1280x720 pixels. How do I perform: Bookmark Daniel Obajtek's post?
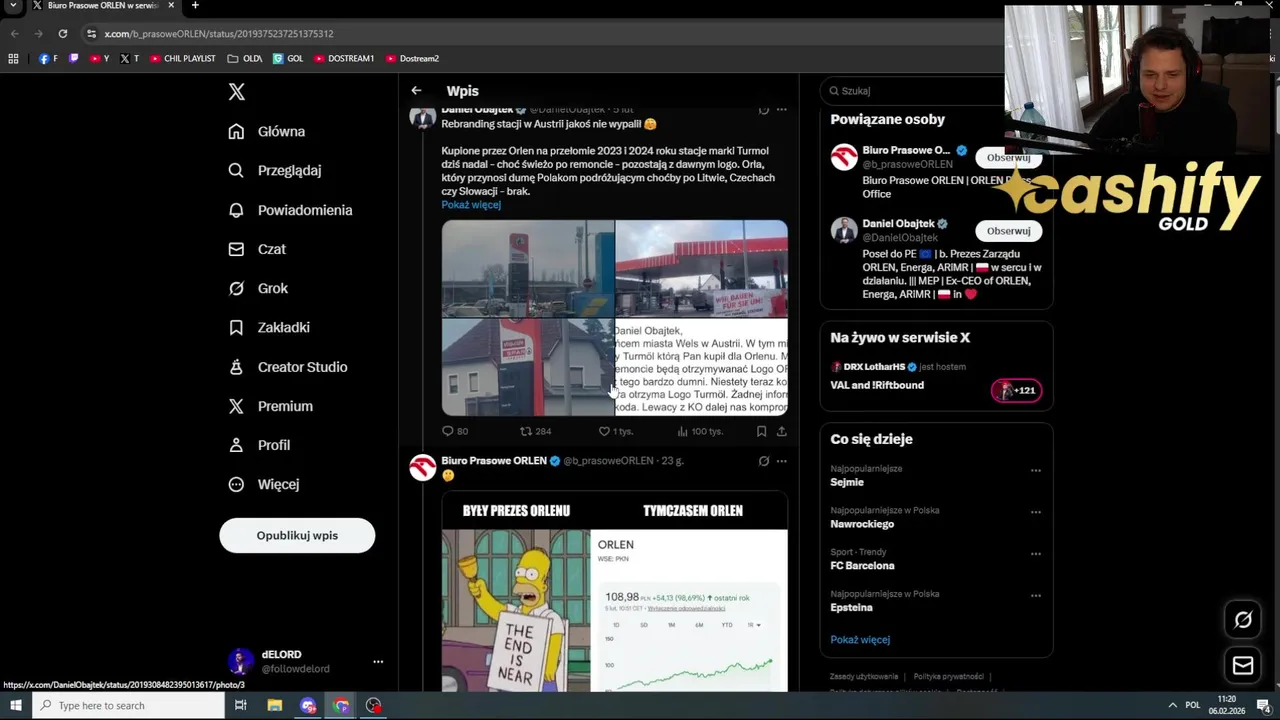coord(761,431)
